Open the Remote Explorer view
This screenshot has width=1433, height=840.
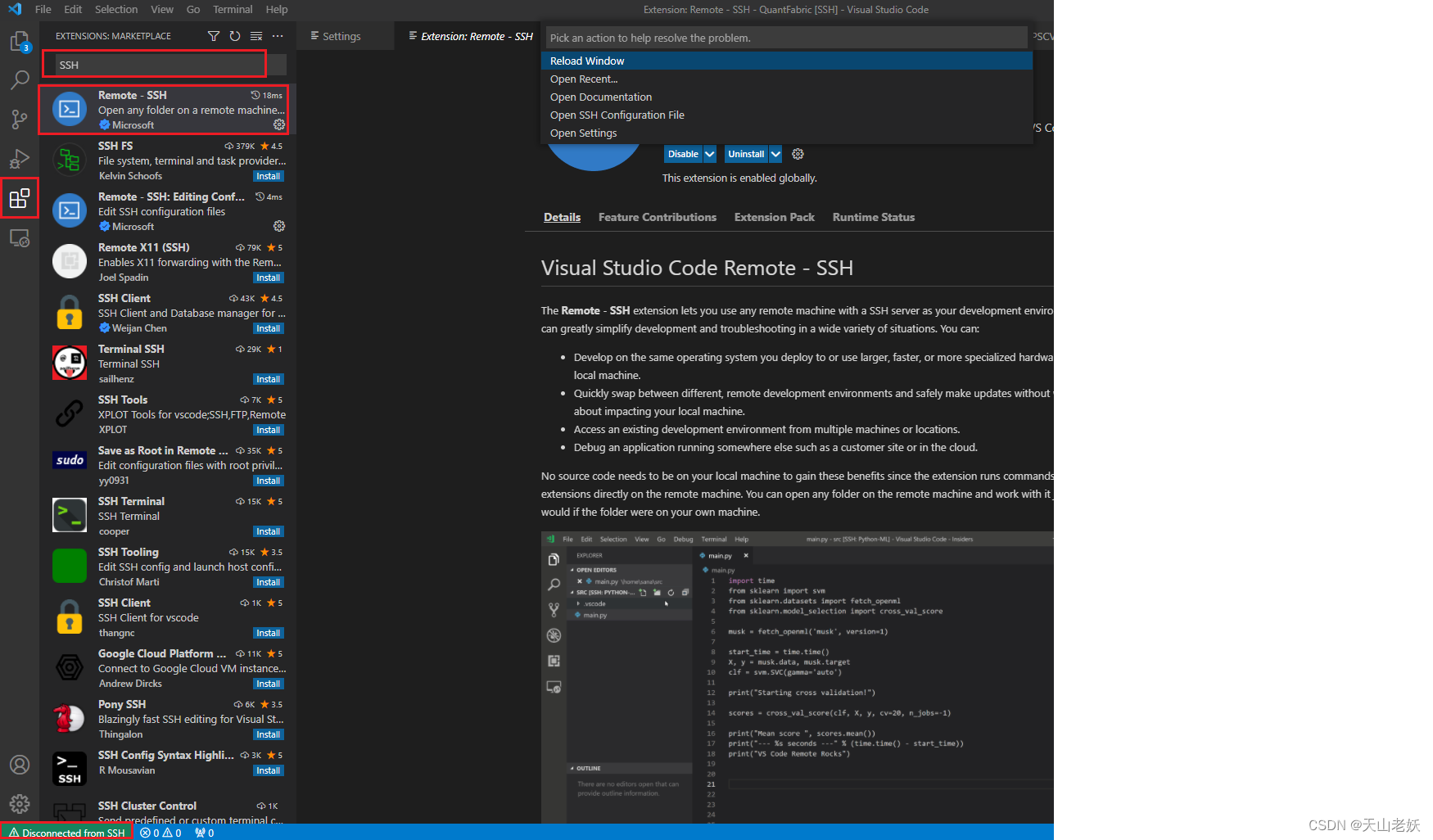tap(20, 237)
